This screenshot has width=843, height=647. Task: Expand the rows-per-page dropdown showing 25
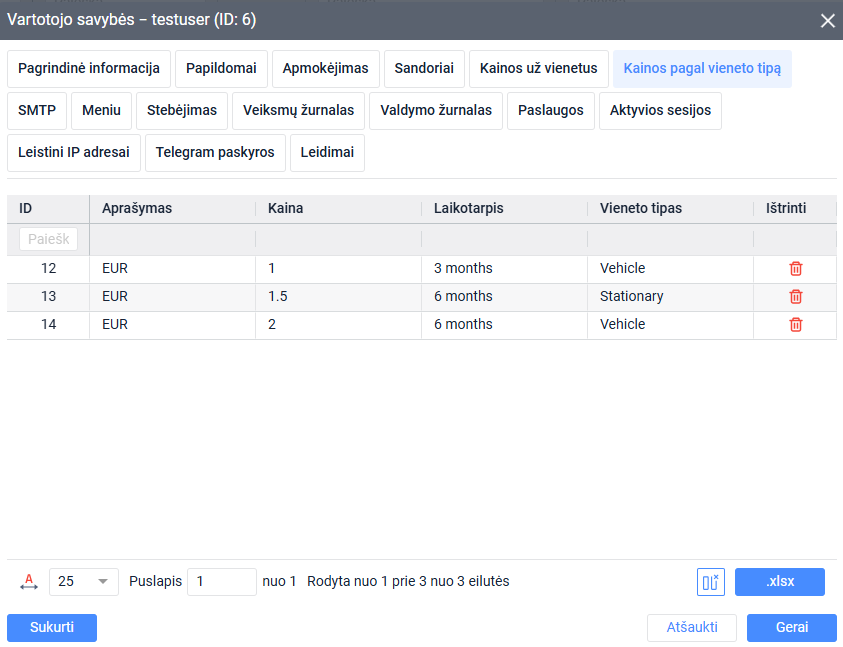[x=83, y=582]
